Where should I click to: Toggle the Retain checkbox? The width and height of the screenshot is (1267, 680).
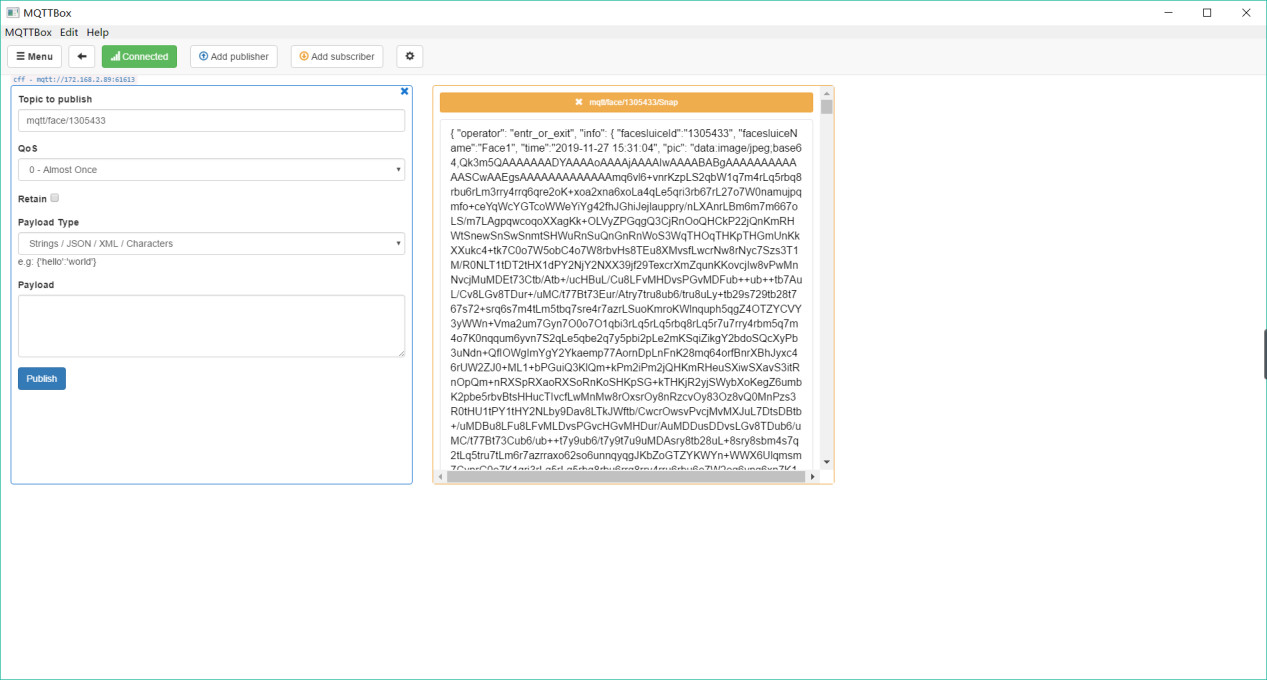[55, 198]
